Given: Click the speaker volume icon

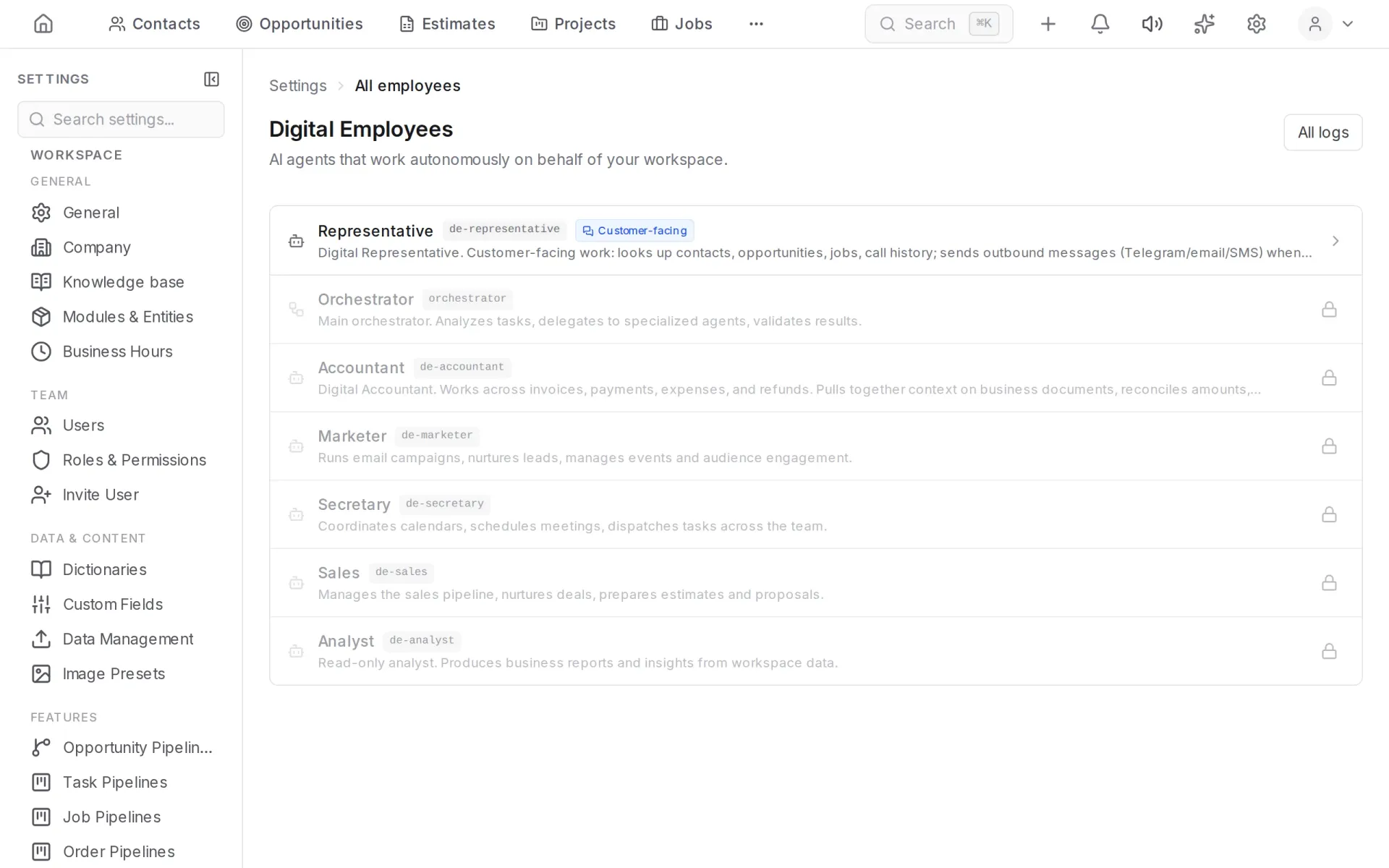Looking at the screenshot, I should click(1152, 24).
